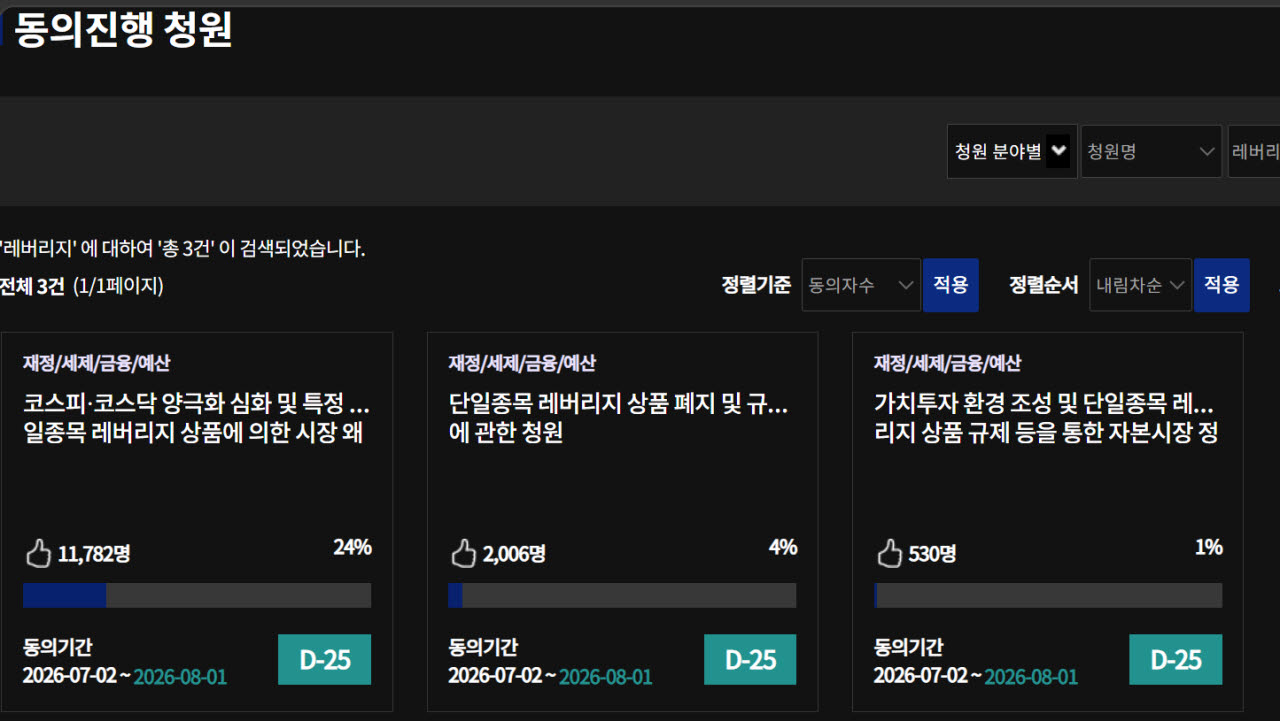Click 재정/세제/금융/예산 tag on the 2,006명 card

pyautogui.click(x=522, y=363)
